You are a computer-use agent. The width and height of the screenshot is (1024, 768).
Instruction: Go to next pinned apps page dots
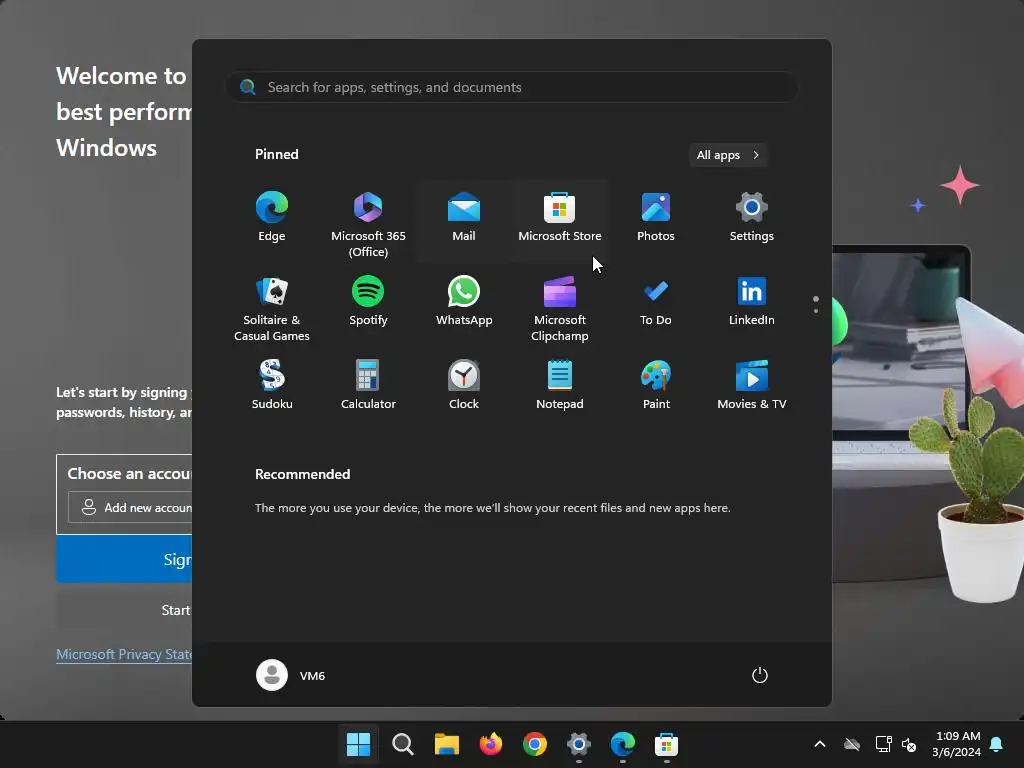click(816, 305)
